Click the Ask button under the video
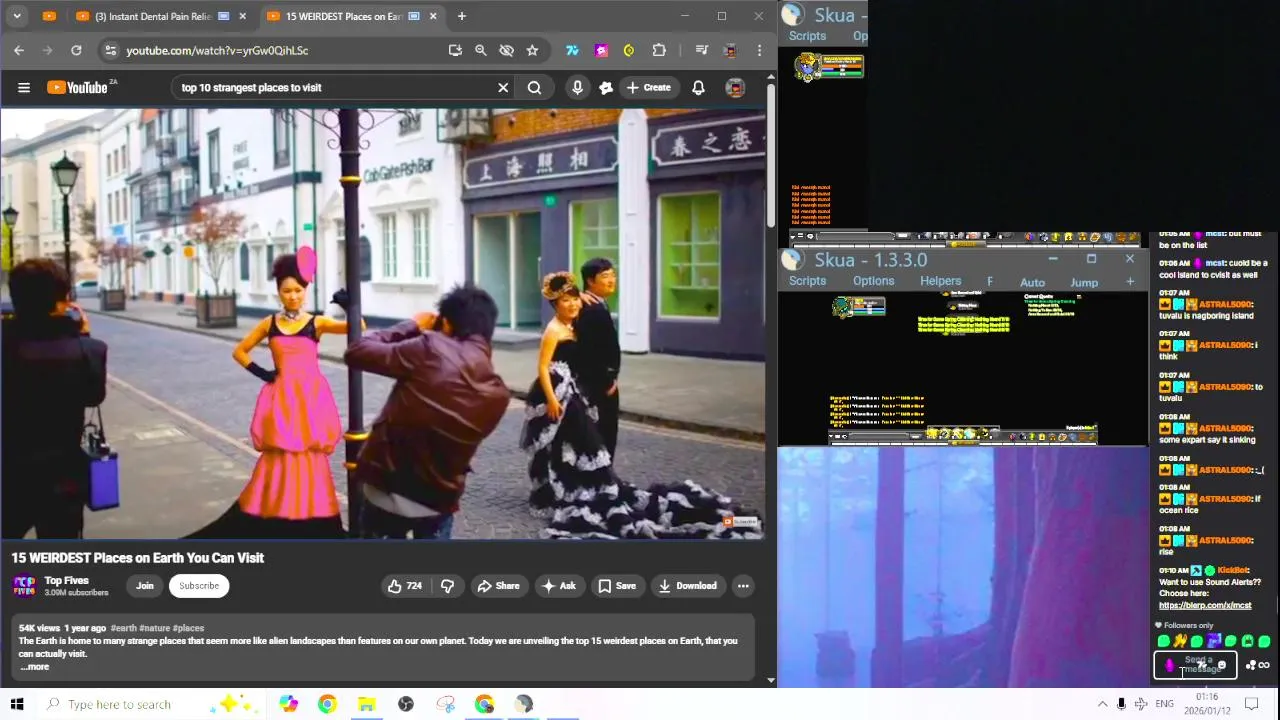 [x=558, y=586]
